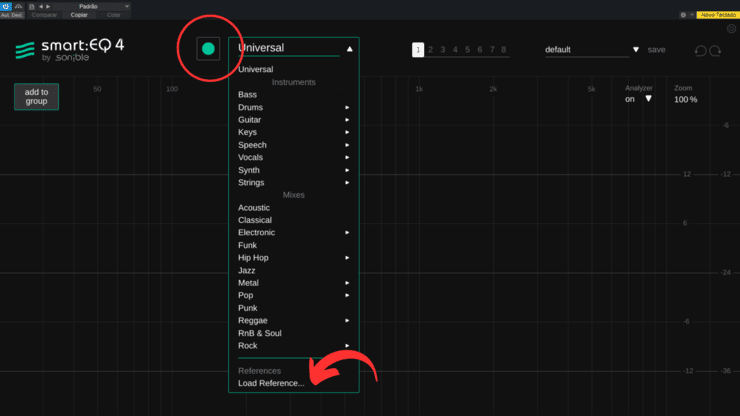Click the next preset arrow in host bar

(x=49, y=6)
